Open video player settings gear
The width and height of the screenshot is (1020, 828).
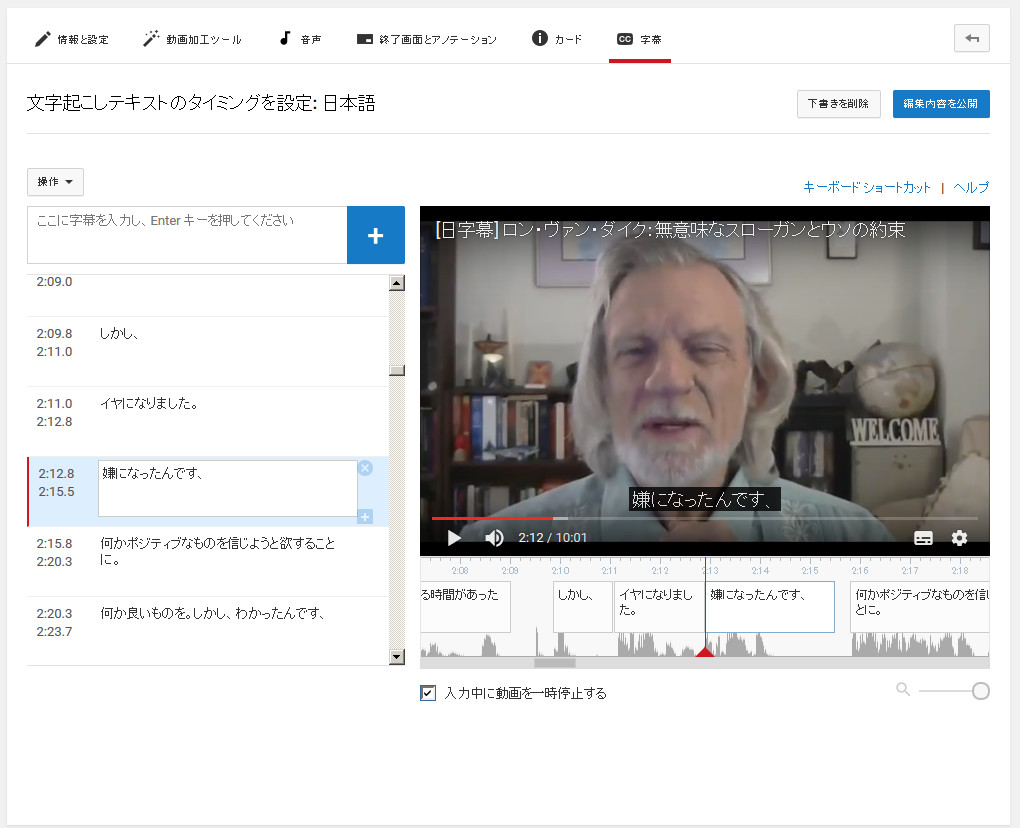click(959, 538)
